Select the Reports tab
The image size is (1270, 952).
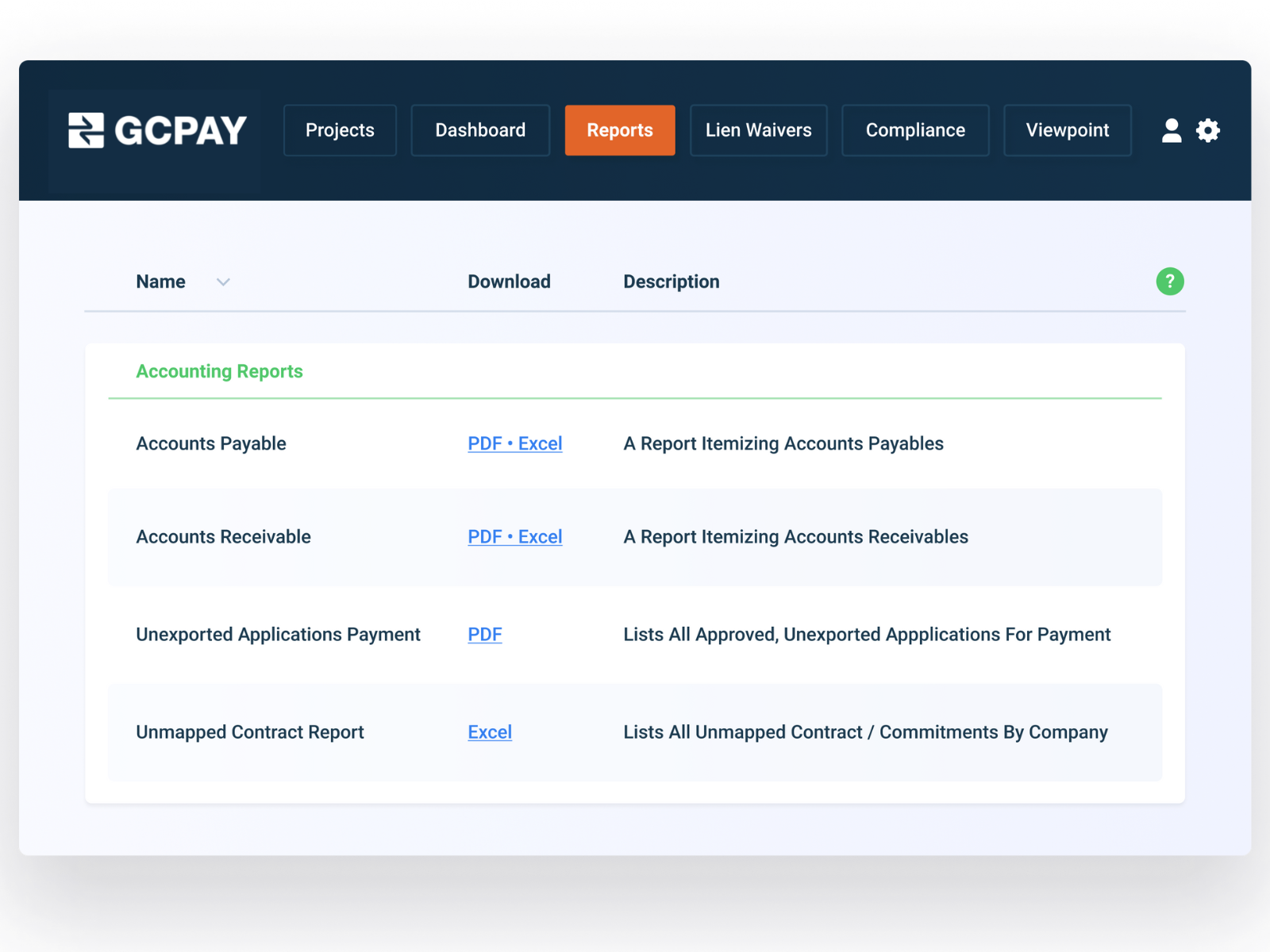[x=619, y=130]
